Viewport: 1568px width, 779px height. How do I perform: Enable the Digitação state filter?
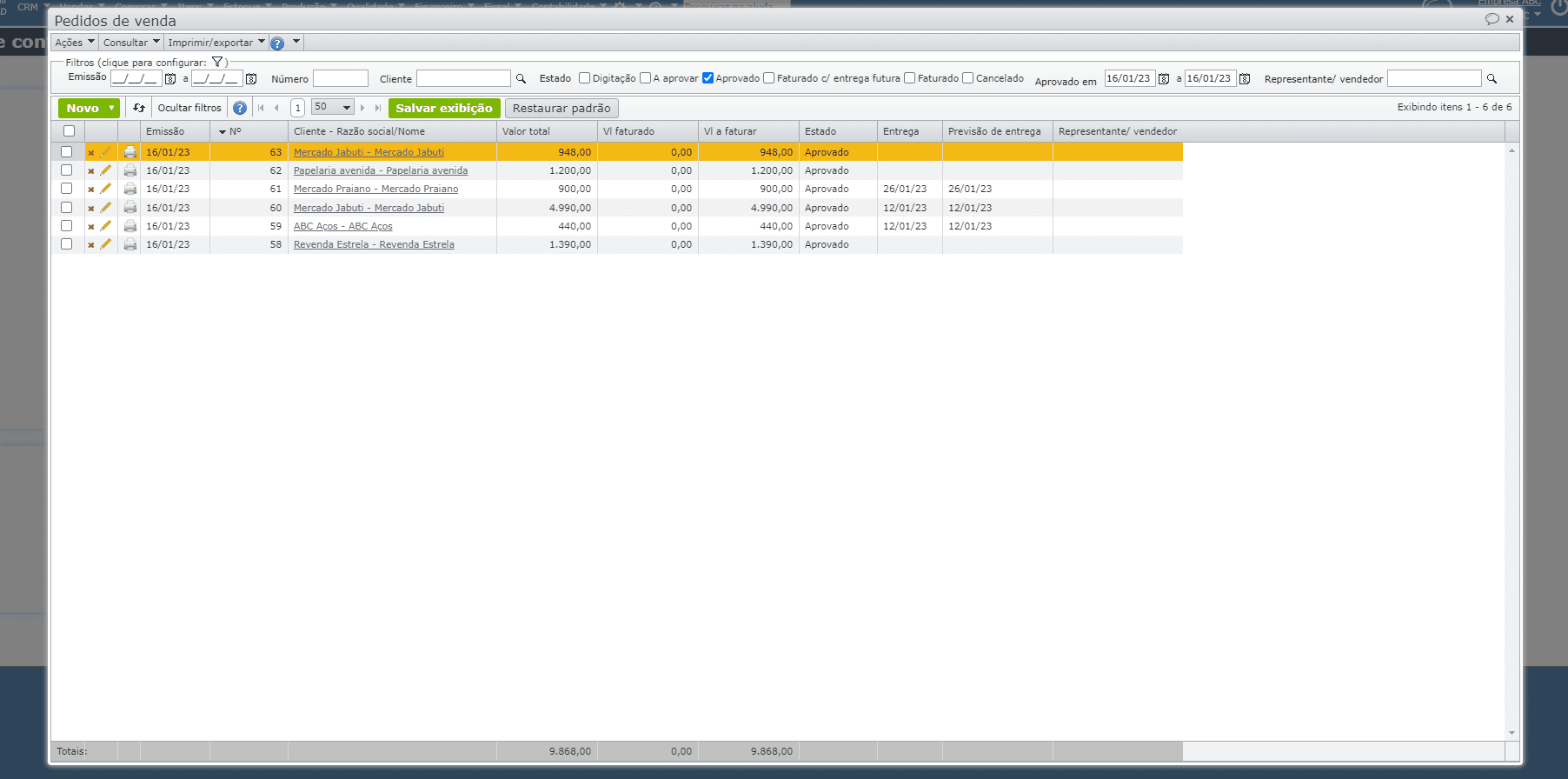585,78
